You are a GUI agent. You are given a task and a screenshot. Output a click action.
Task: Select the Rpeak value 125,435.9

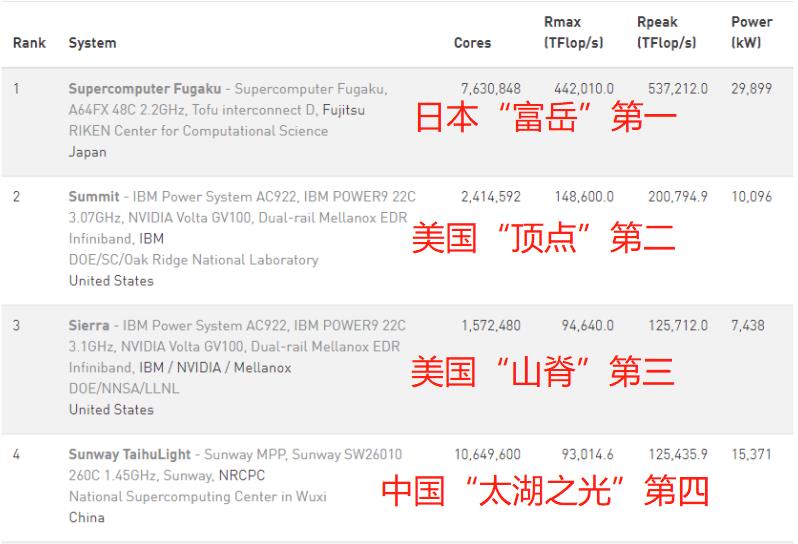[677, 454]
